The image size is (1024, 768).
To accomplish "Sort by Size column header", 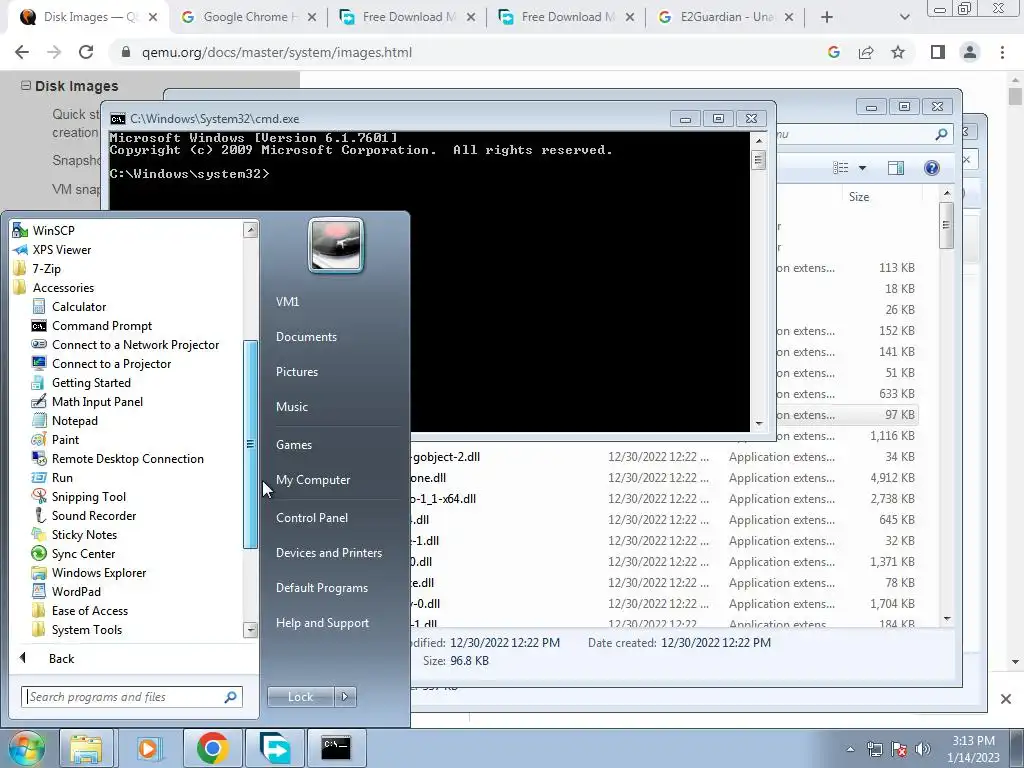I will click(x=859, y=197).
